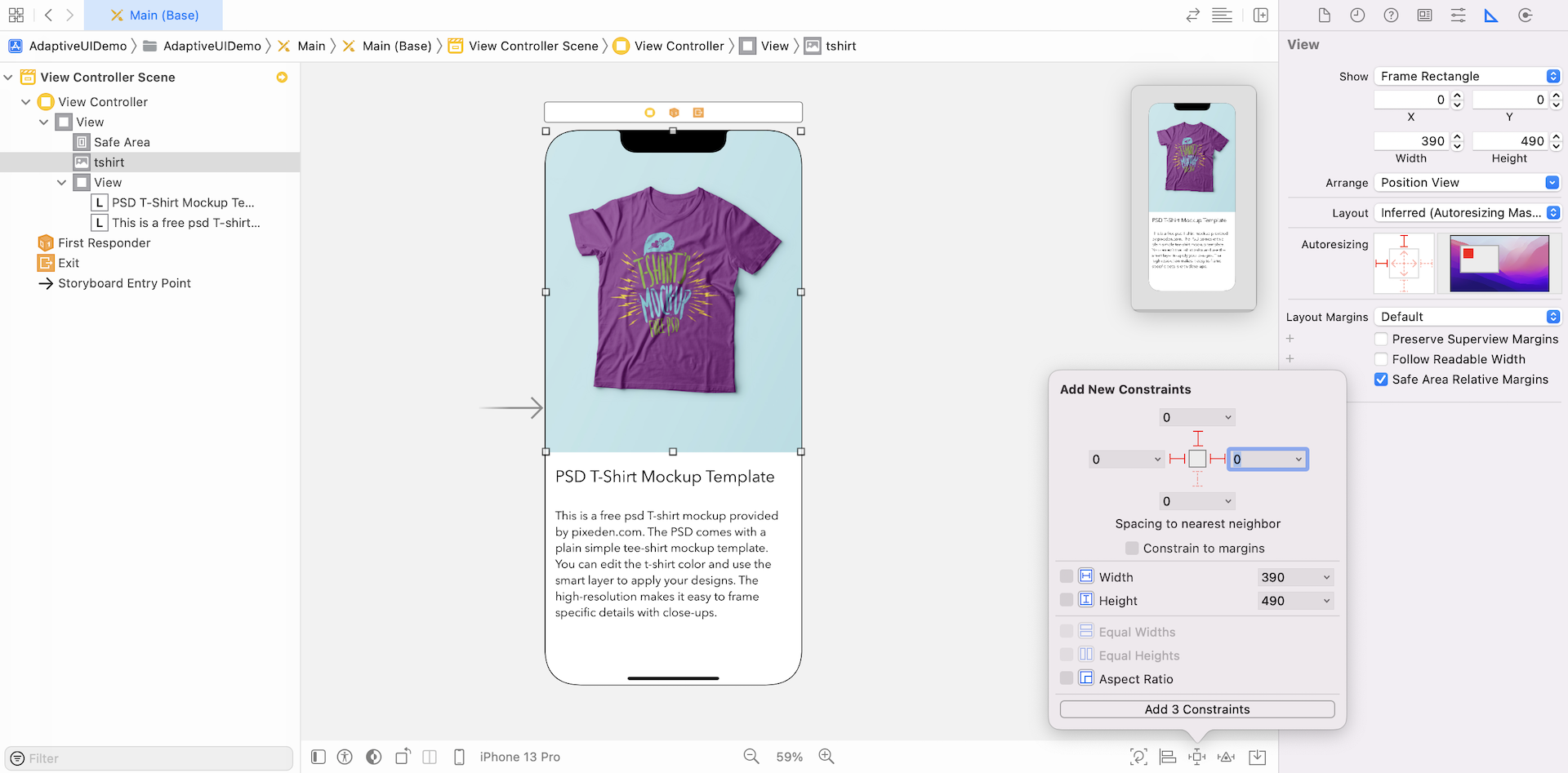
Task: Select the Main (Base) editor tab
Action: [154, 16]
